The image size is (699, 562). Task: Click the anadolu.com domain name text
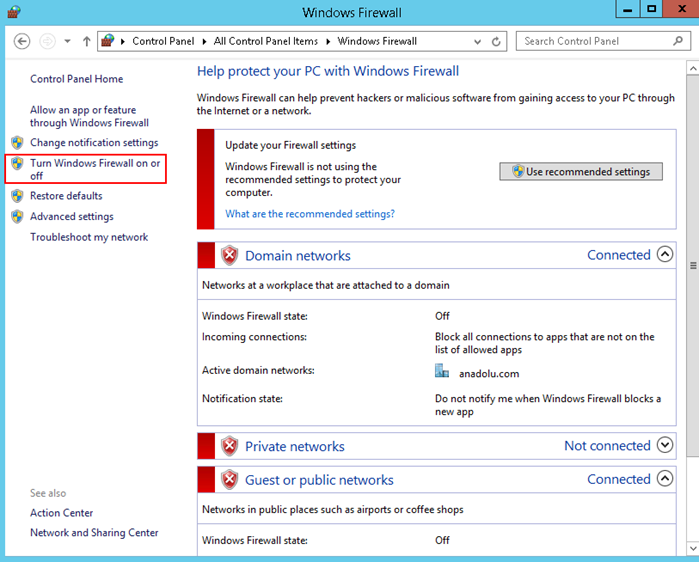[489, 374]
